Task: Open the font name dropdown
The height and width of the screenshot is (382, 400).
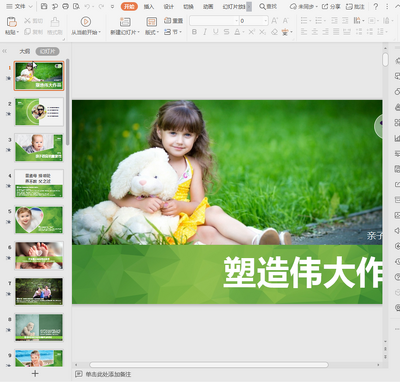Action: pos(236,21)
